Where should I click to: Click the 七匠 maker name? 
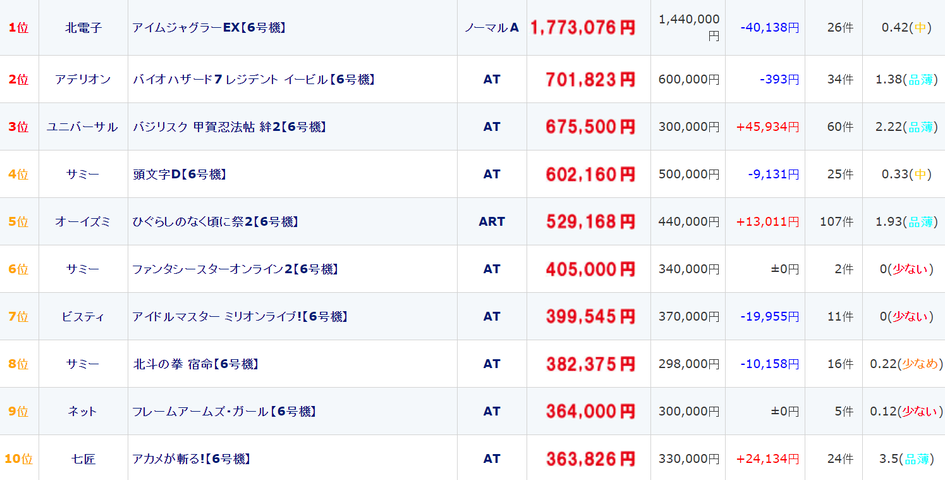click(83, 459)
